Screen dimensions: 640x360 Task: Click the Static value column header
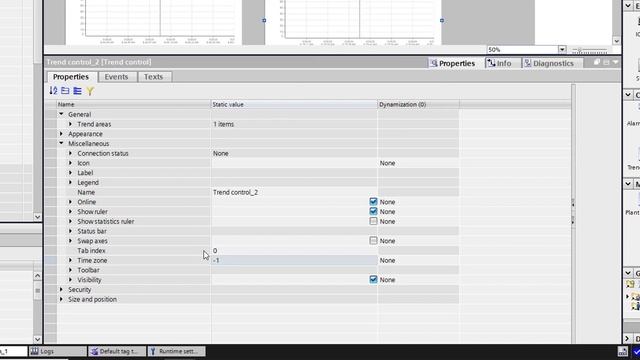(x=294, y=104)
